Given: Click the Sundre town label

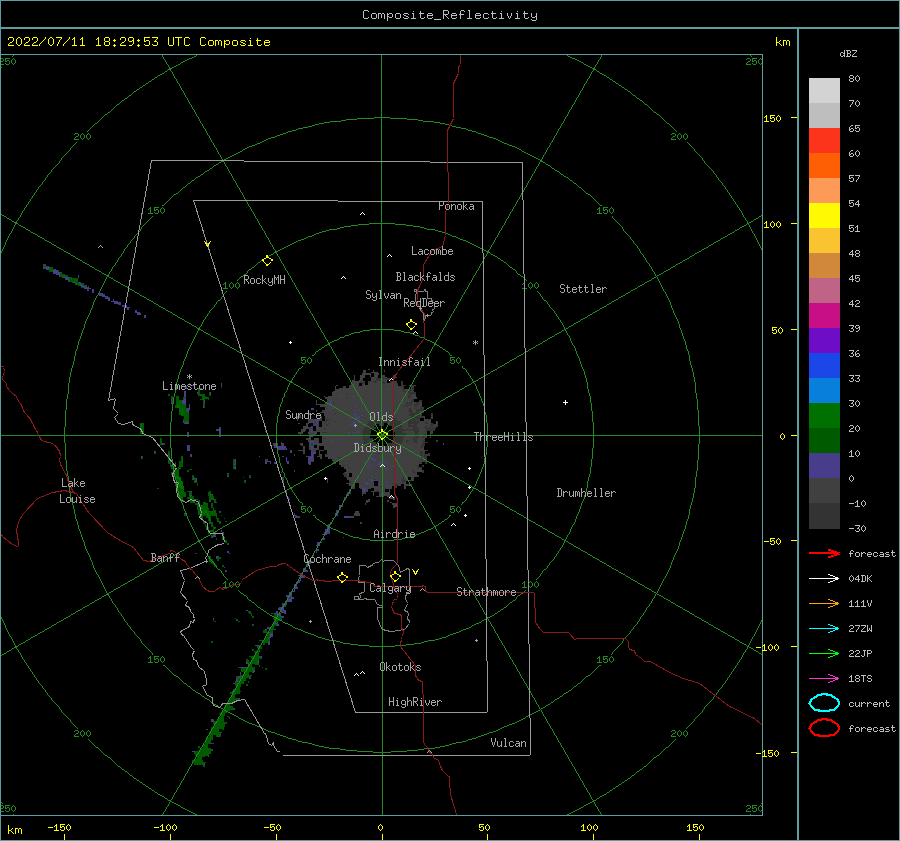Looking at the screenshot, I should coord(303,414).
